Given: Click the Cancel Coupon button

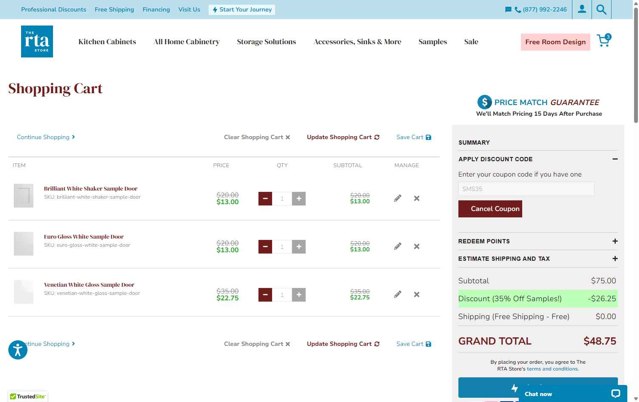Looking at the screenshot, I should click(490, 209).
